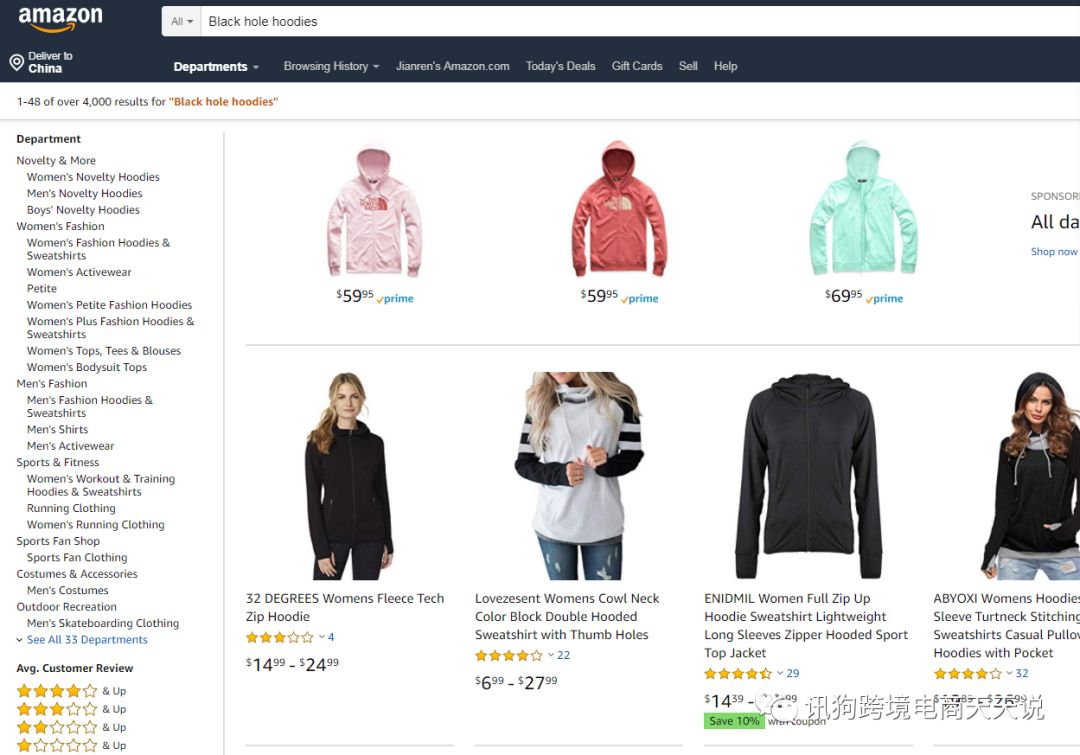Image resolution: width=1080 pixels, height=755 pixels.
Task: Open star rating of Lovezesent sweatshirt
Action: click(509, 655)
